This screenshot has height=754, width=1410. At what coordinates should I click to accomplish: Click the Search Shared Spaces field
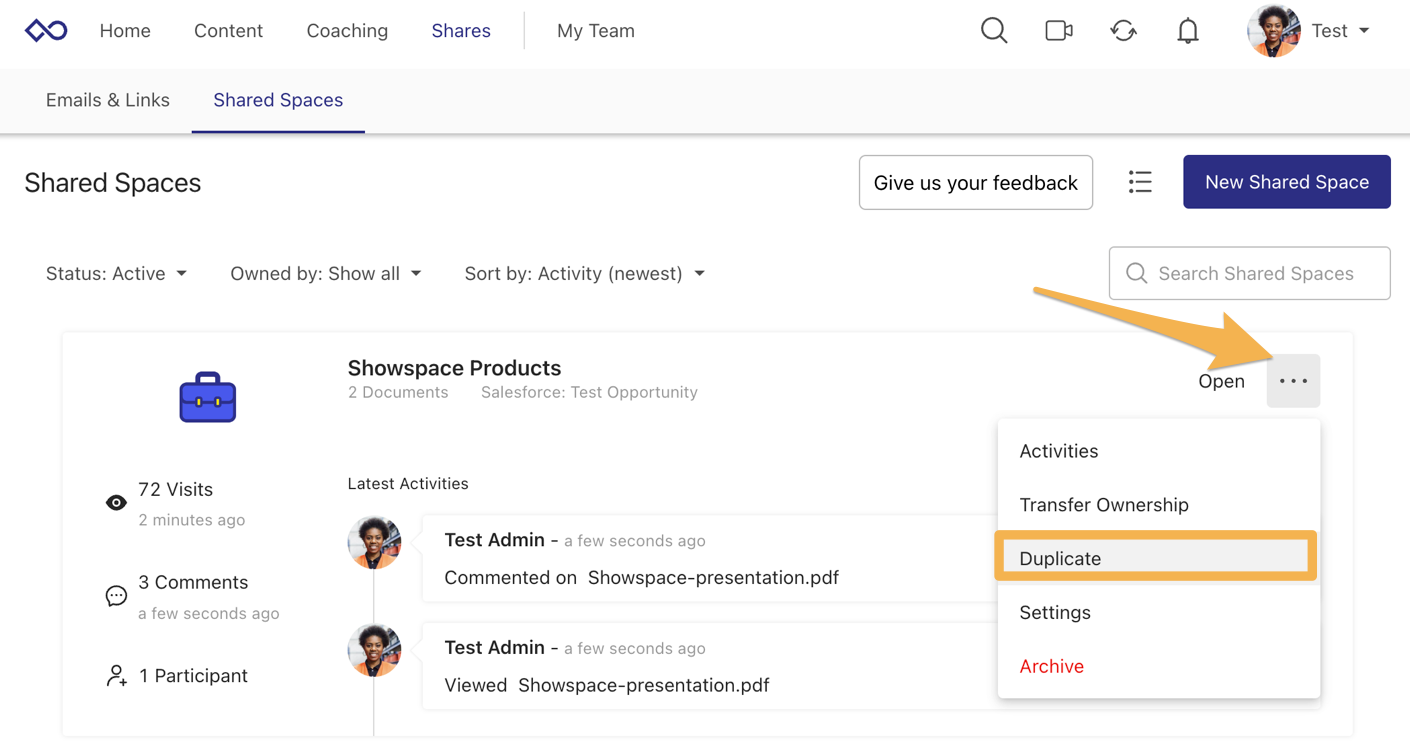[x=1250, y=273]
